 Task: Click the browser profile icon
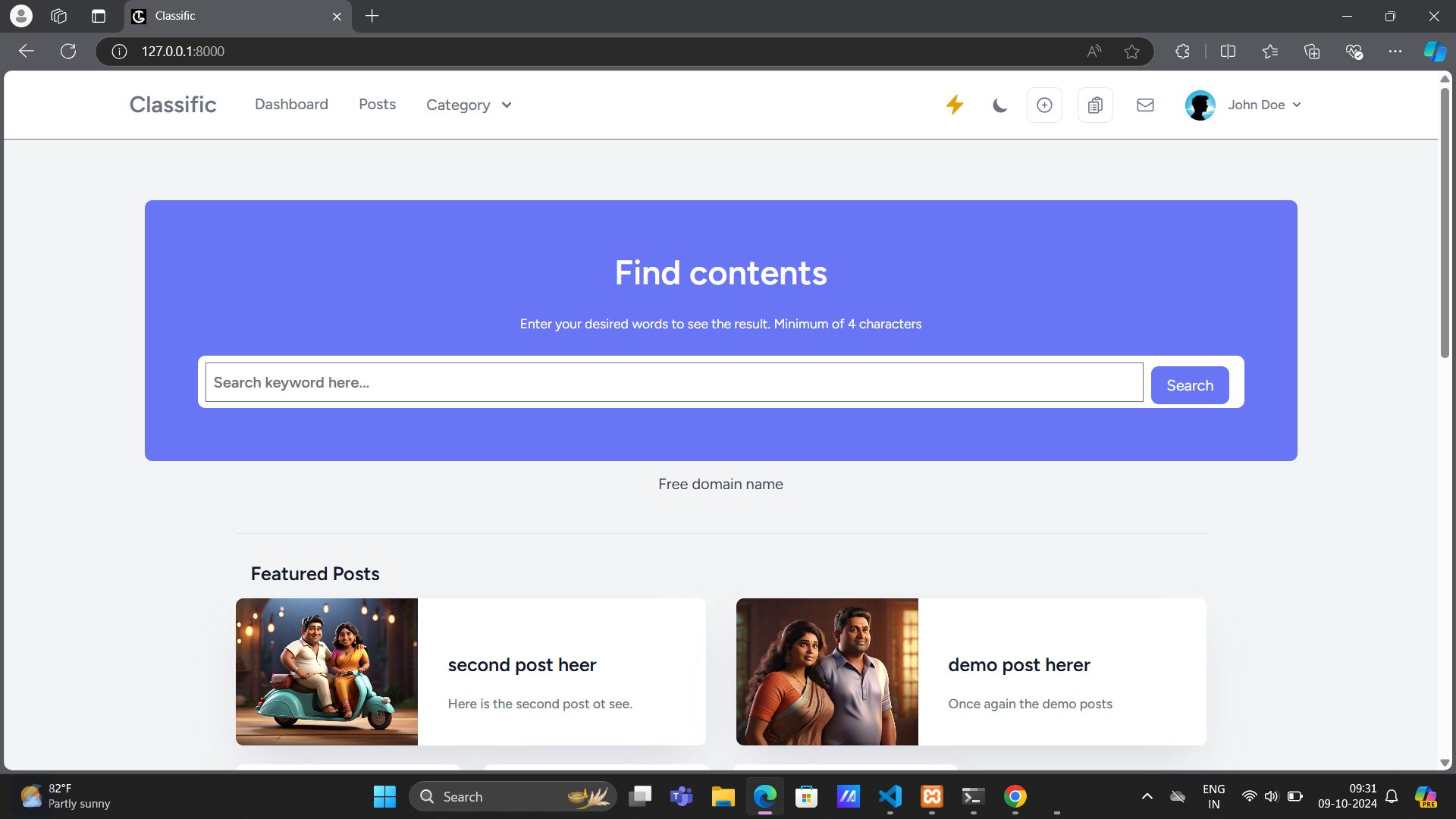click(21, 16)
